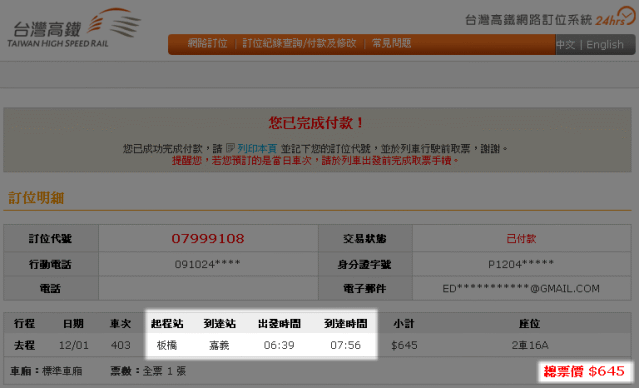This screenshot has width=639, height=388.
Task: Click the 出發時間 column header
Action: (279, 324)
